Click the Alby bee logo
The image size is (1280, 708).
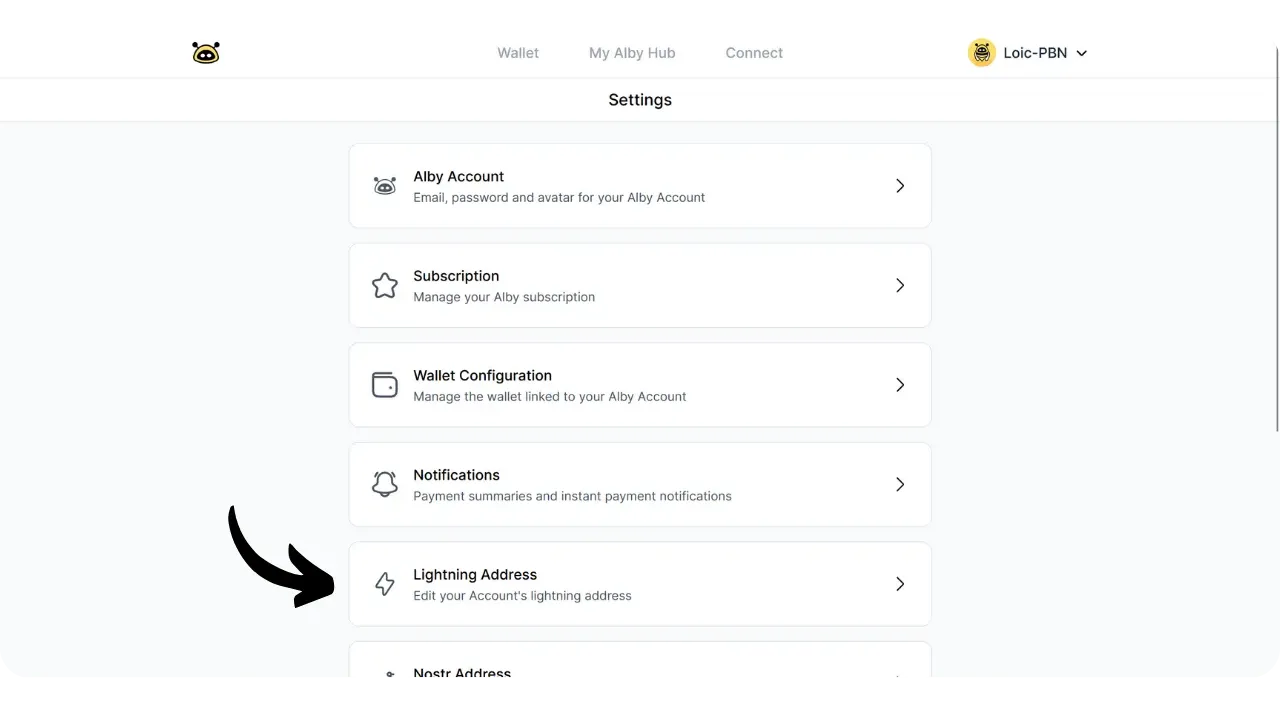point(206,53)
